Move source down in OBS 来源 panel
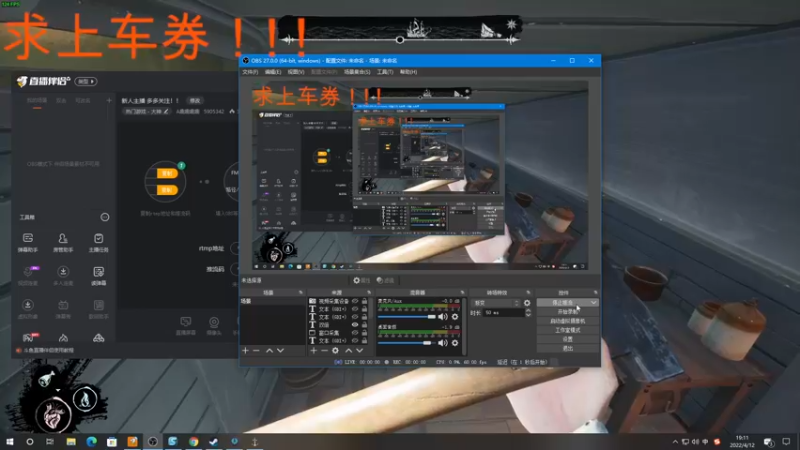 [360, 351]
